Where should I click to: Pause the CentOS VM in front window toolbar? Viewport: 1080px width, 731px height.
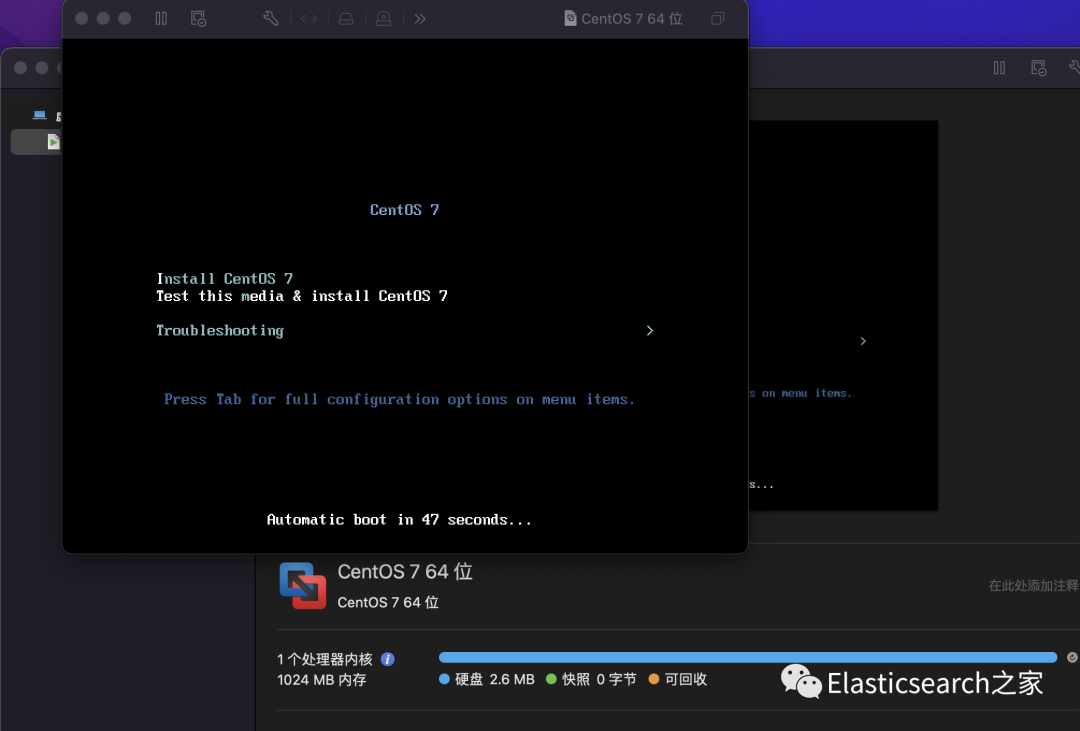pyautogui.click(x=161, y=19)
